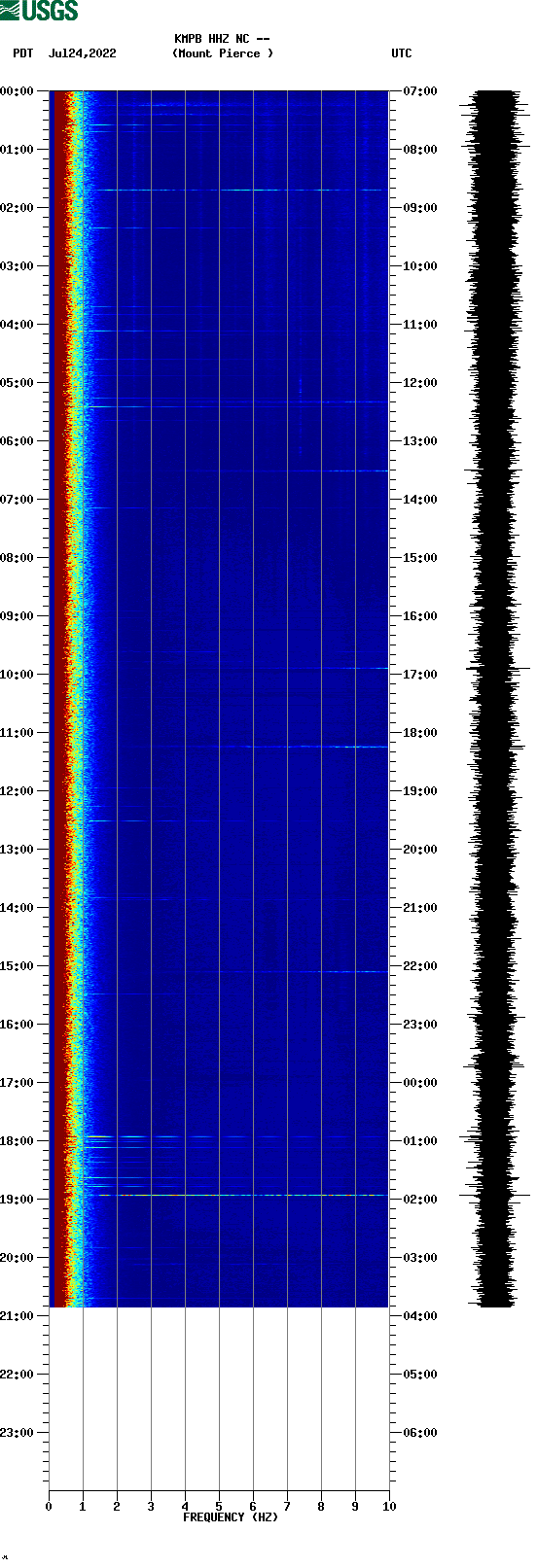Click the 11:00 PDT time label

(18, 733)
